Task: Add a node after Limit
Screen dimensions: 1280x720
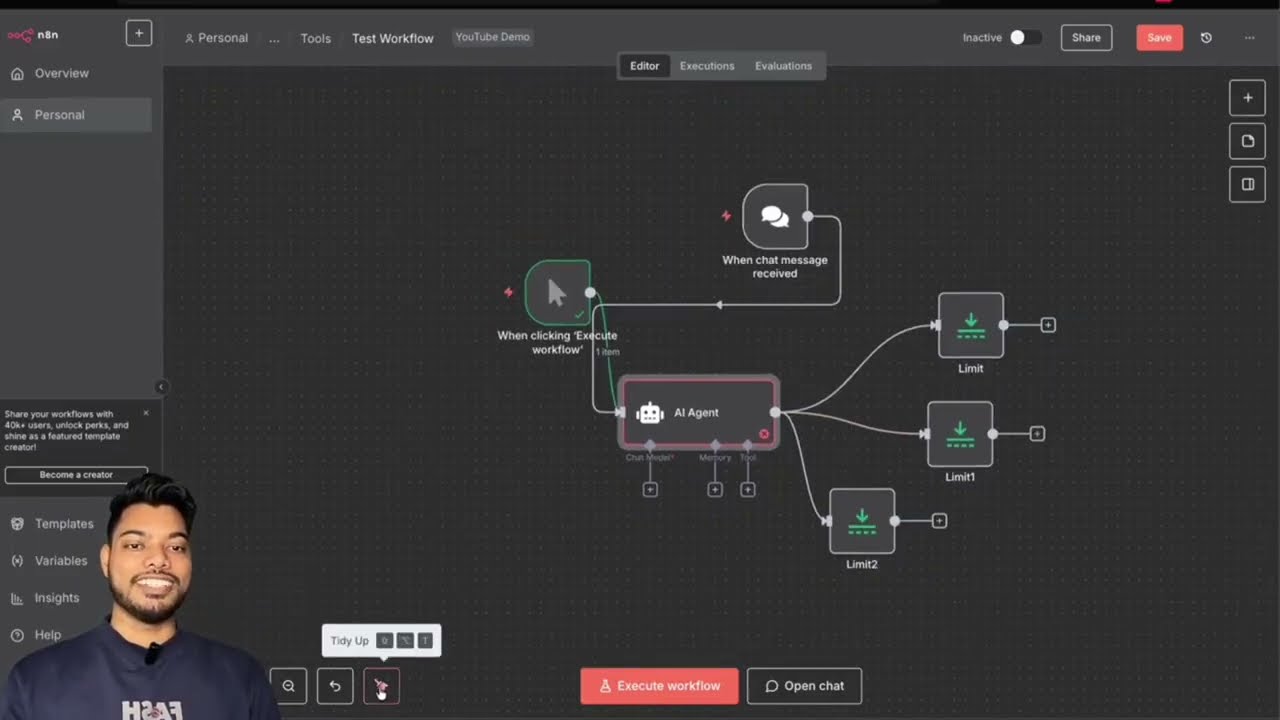Action: 1048,325
